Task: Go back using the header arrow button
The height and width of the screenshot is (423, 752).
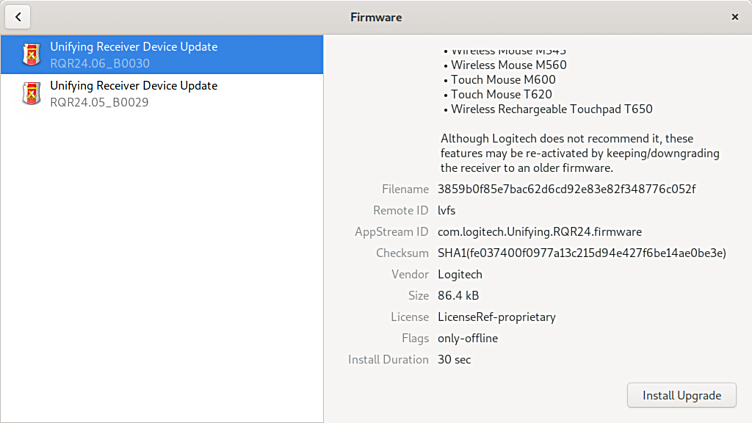Action: click(17, 17)
